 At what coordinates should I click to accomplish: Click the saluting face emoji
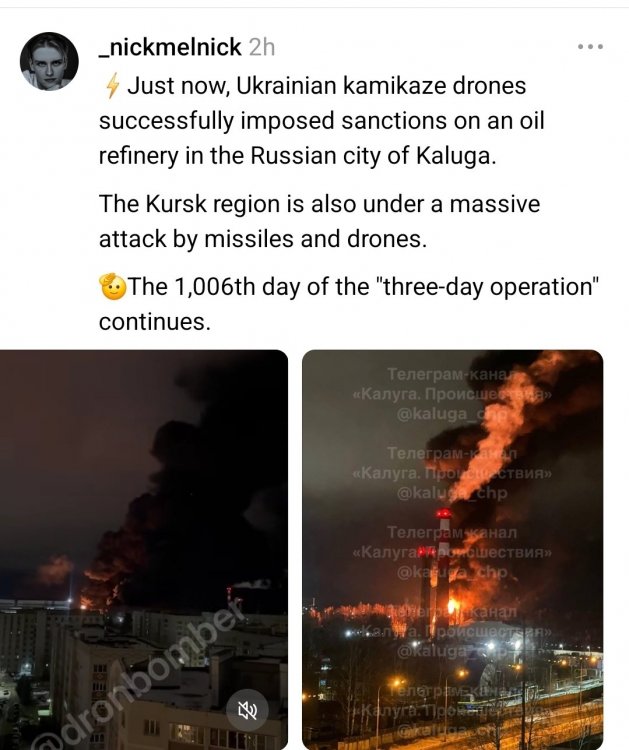(x=113, y=287)
